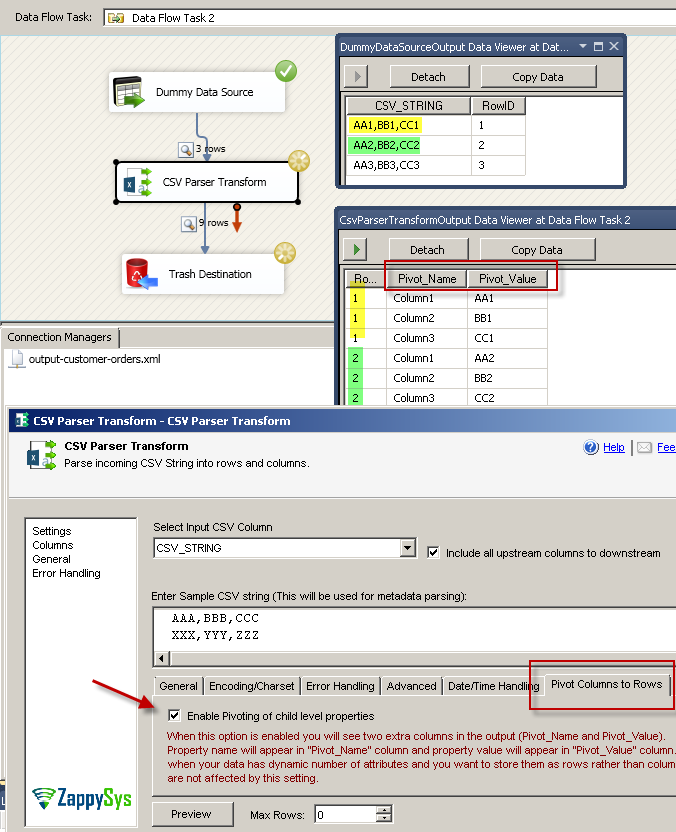The width and height of the screenshot is (676, 832).
Task: Select the CSV Parser Transform icon
Action: click(137, 182)
